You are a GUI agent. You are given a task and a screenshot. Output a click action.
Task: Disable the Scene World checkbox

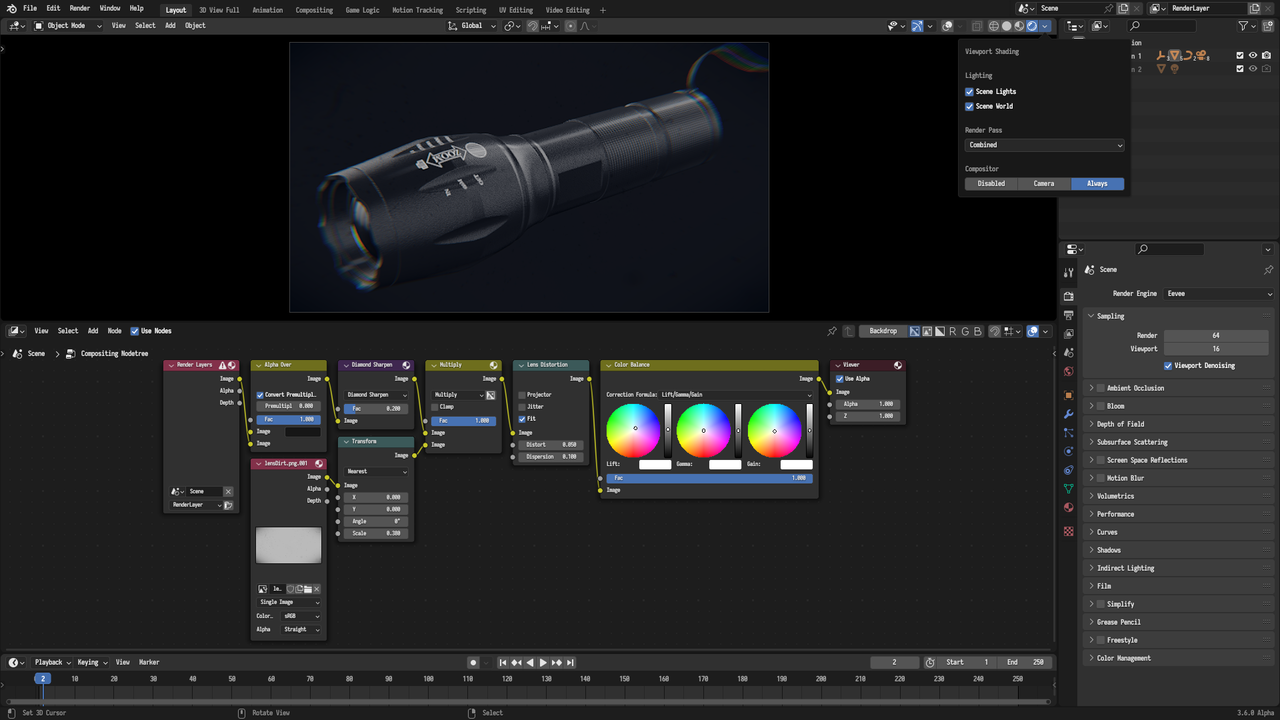point(969,106)
